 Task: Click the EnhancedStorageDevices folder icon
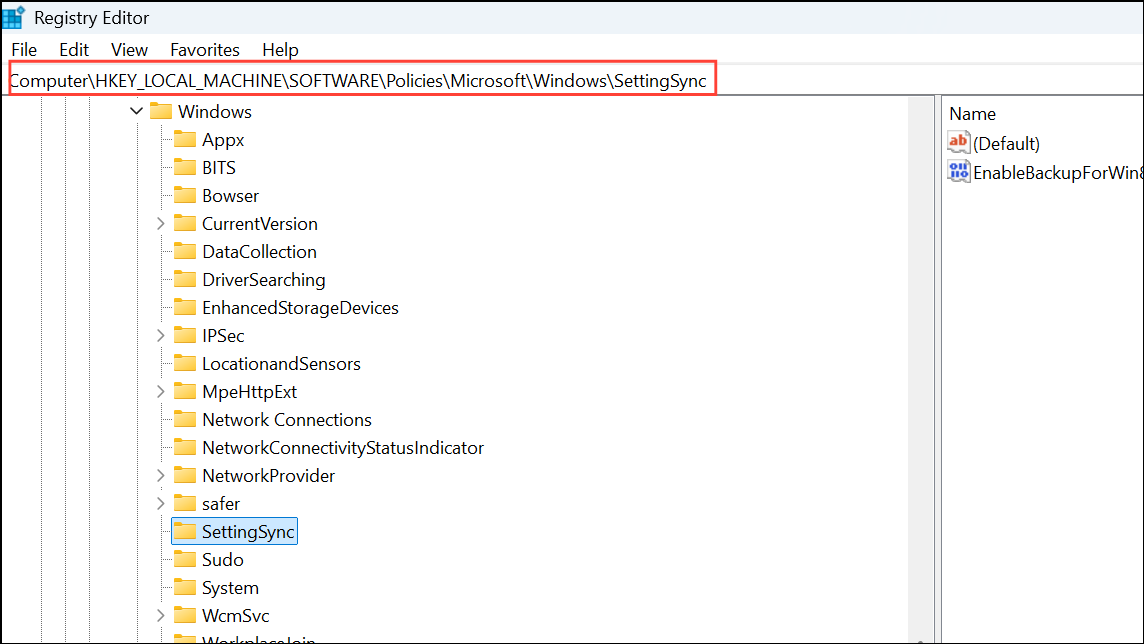tap(185, 307)
